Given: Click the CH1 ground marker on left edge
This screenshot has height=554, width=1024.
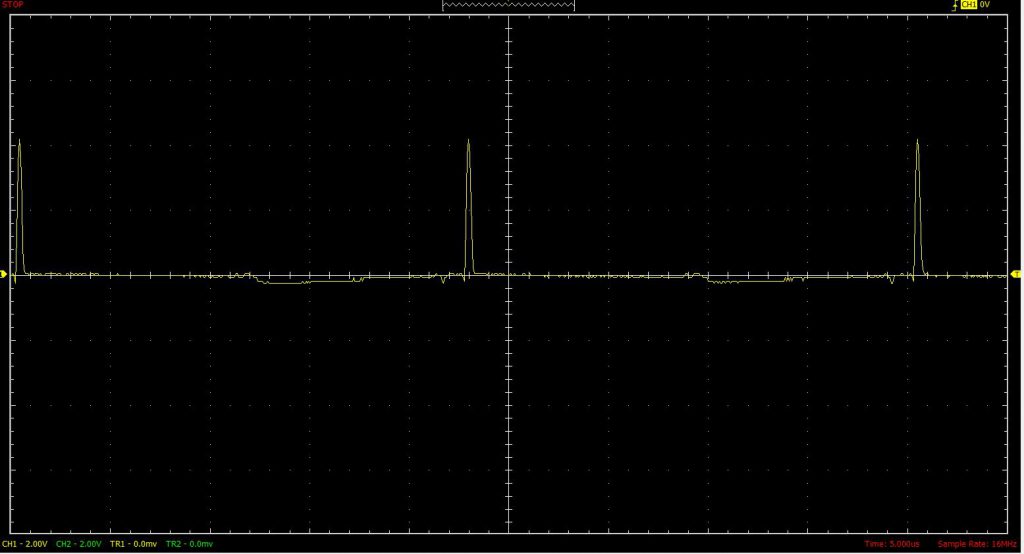Looking at the screenshot, I should pyautogui.click(x=4, y=274).
